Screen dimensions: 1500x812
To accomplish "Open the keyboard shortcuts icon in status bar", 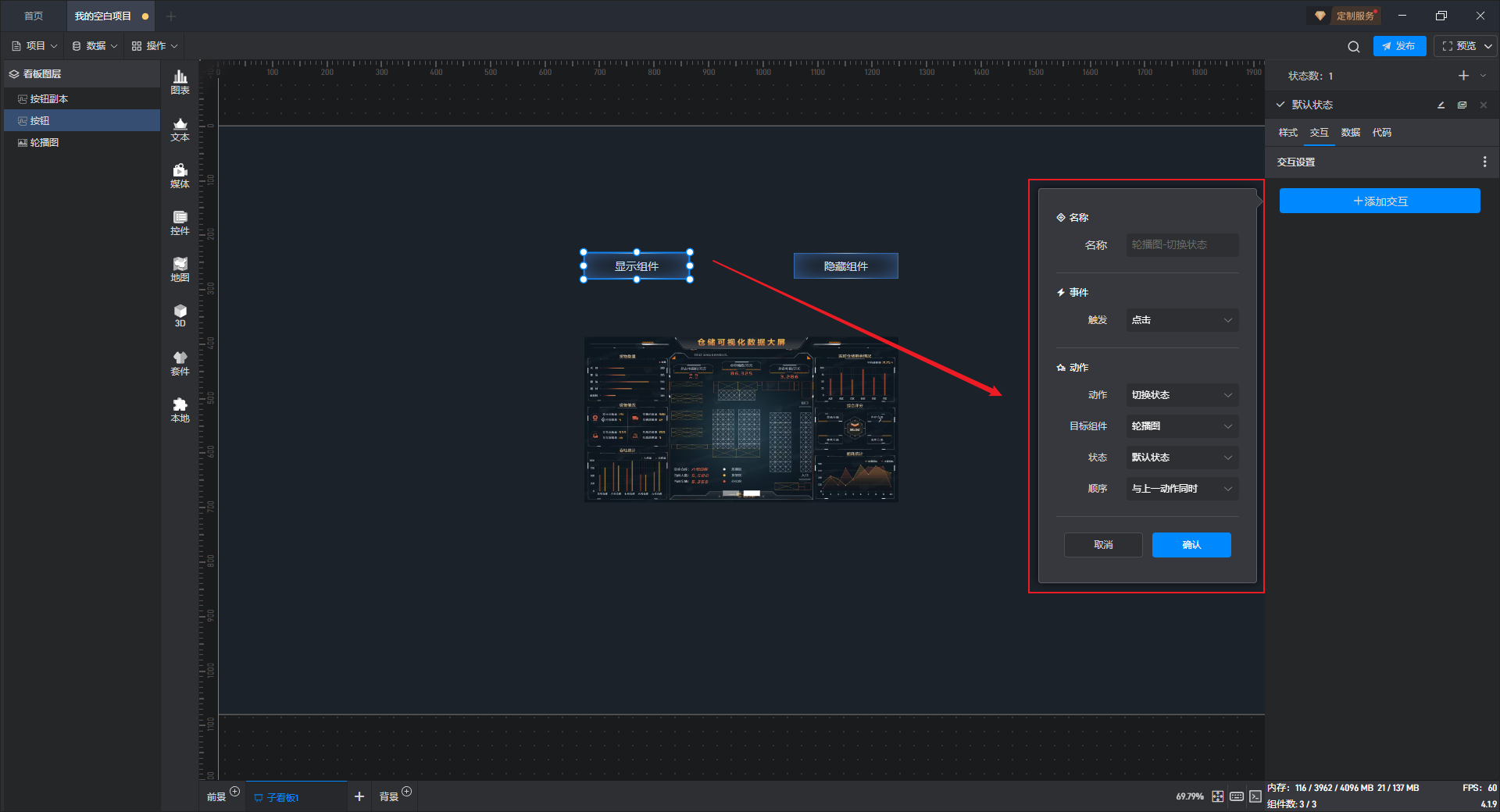I will [1237, 796].
